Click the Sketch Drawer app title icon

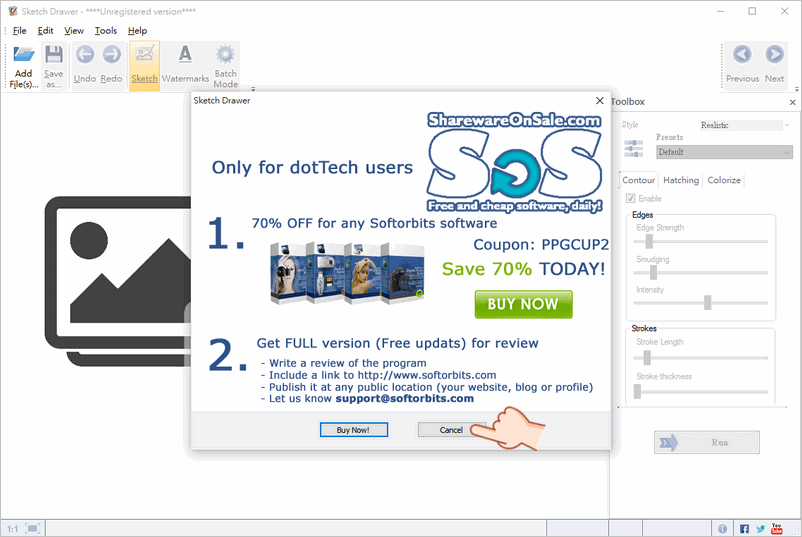pyautogui.click(x=13, y=11)
